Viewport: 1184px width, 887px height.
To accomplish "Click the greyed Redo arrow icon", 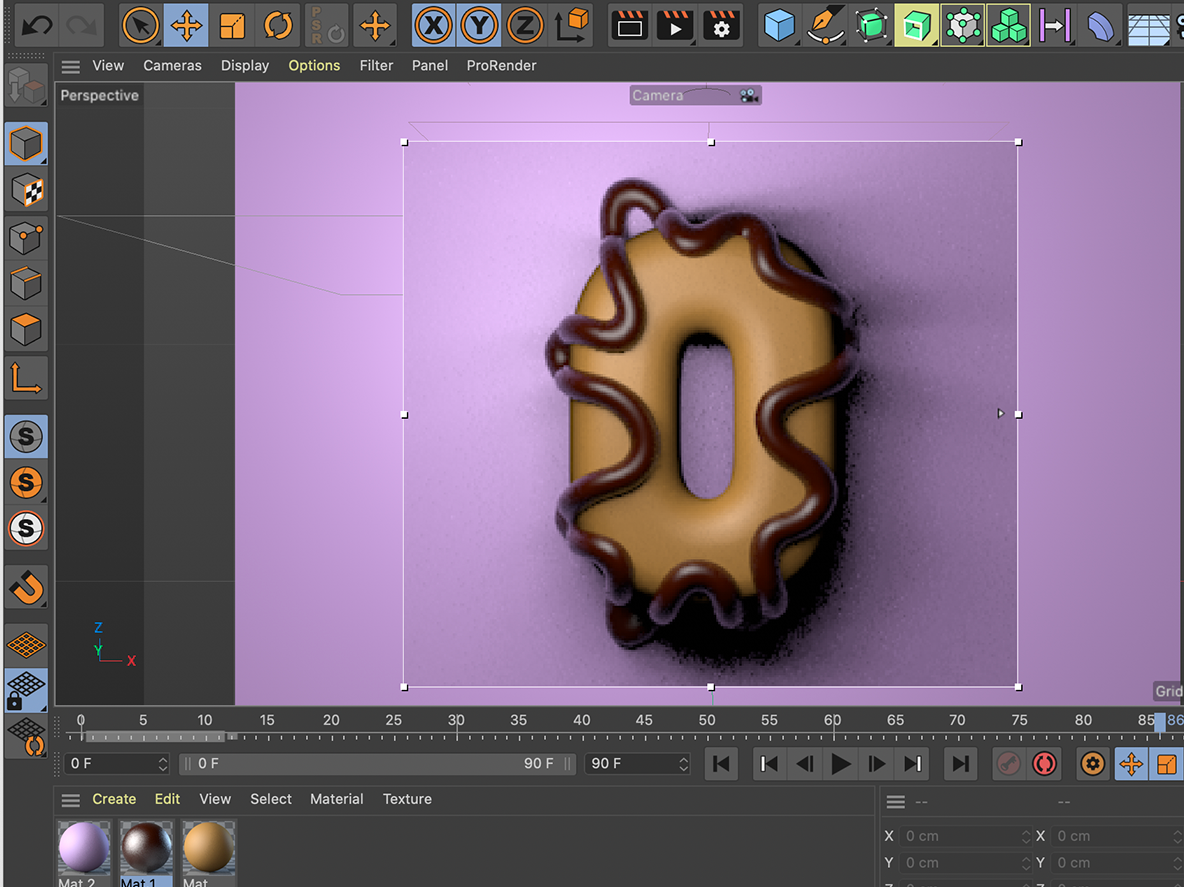I will 81,25.
